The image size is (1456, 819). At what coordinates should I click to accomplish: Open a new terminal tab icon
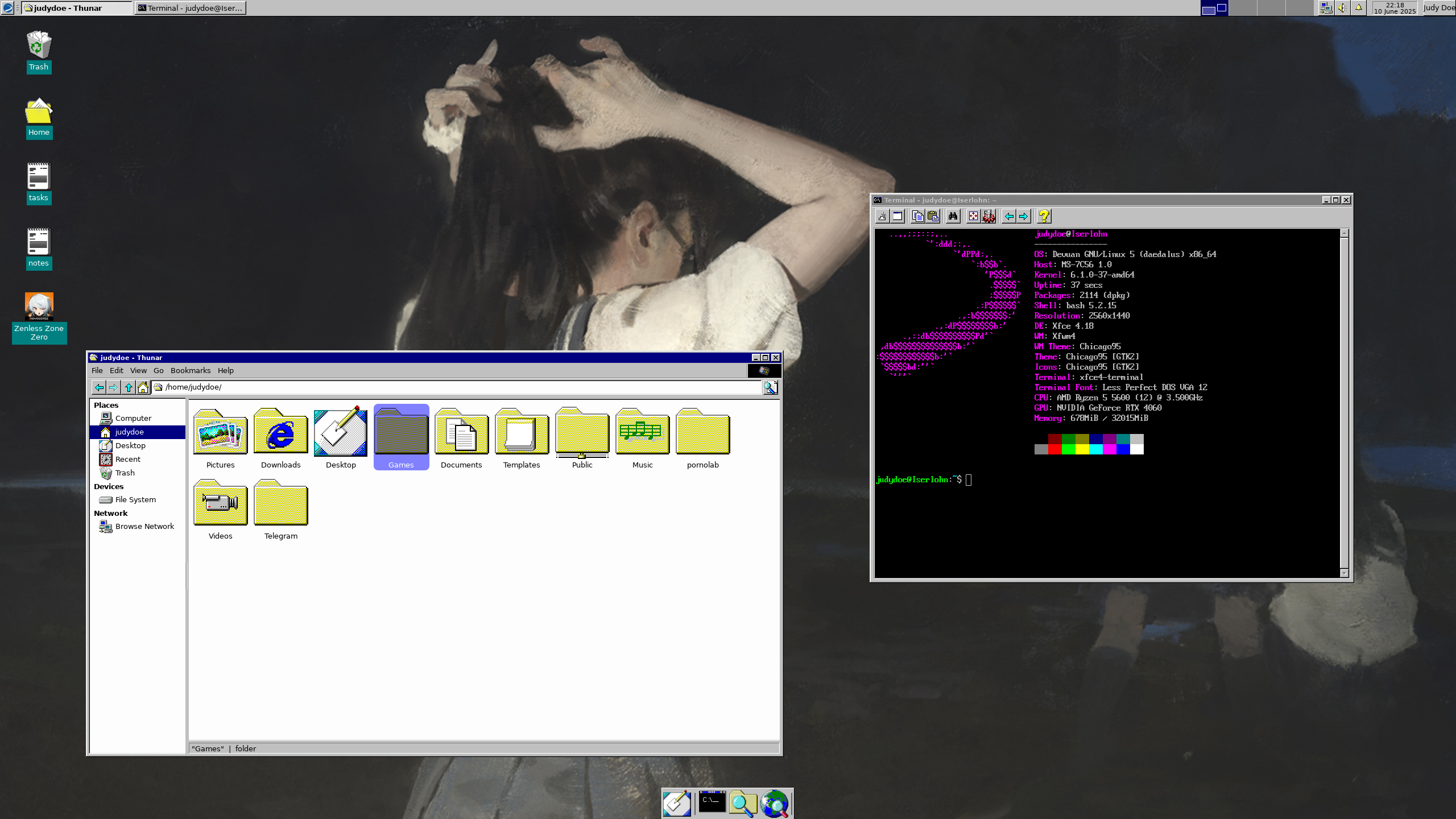coord(882,216)
